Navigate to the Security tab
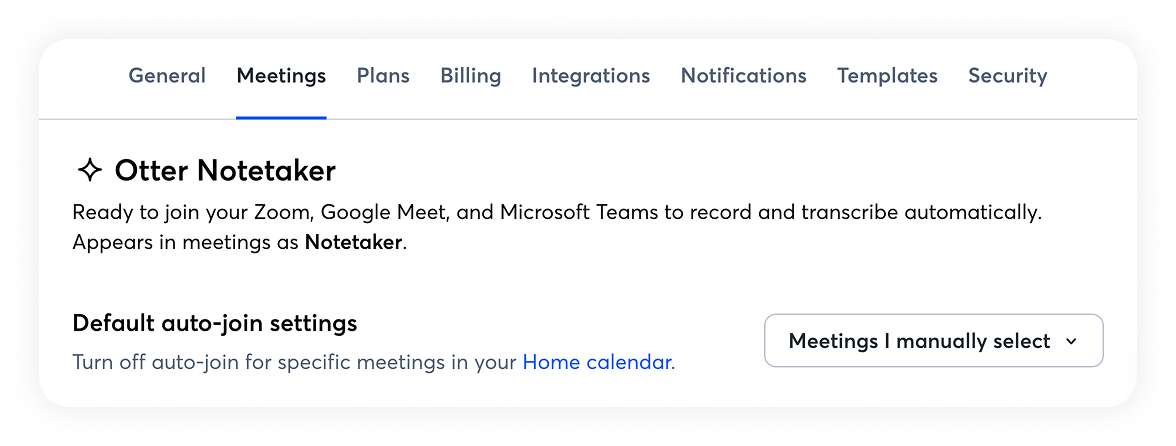Screen dimensions: 1176x446 tap(1007, 76)
